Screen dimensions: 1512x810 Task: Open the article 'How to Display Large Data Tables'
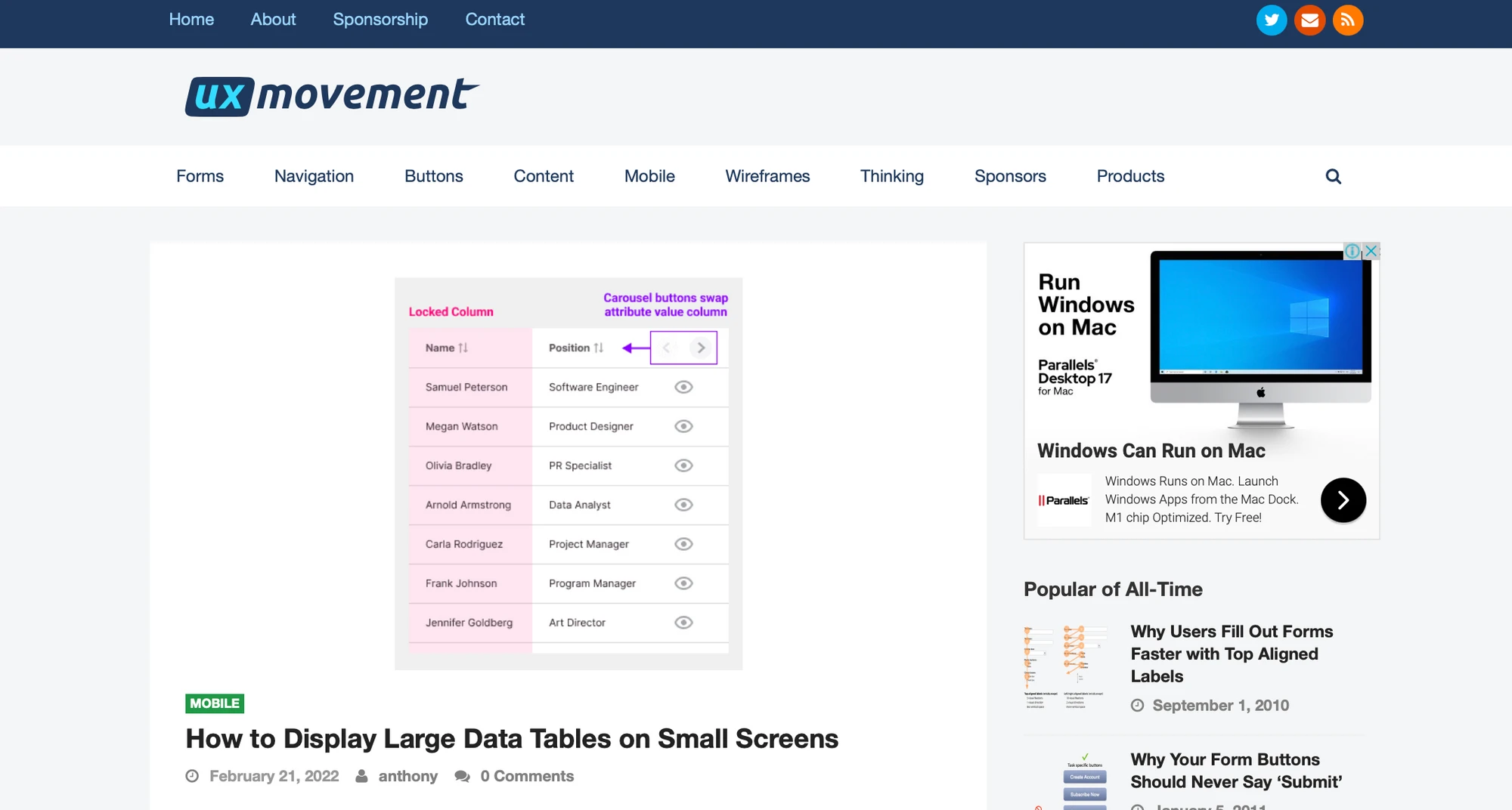(x=512, y=738)
